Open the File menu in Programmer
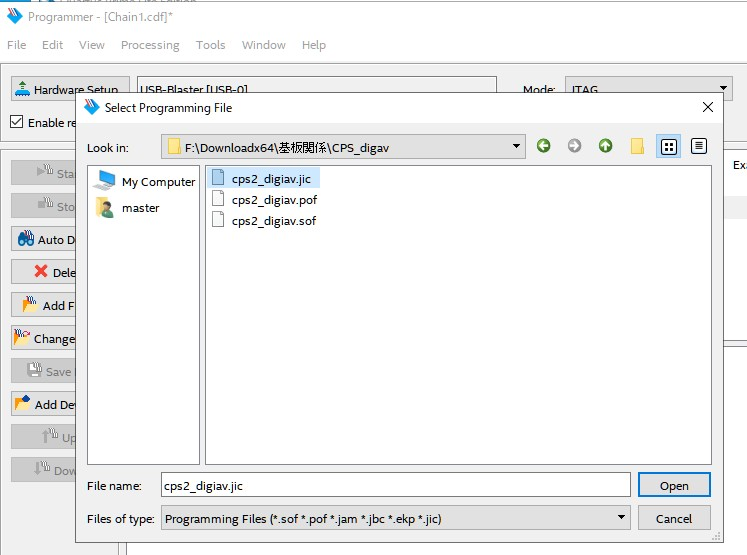747x555 pixels. click(x=17, y=45)
